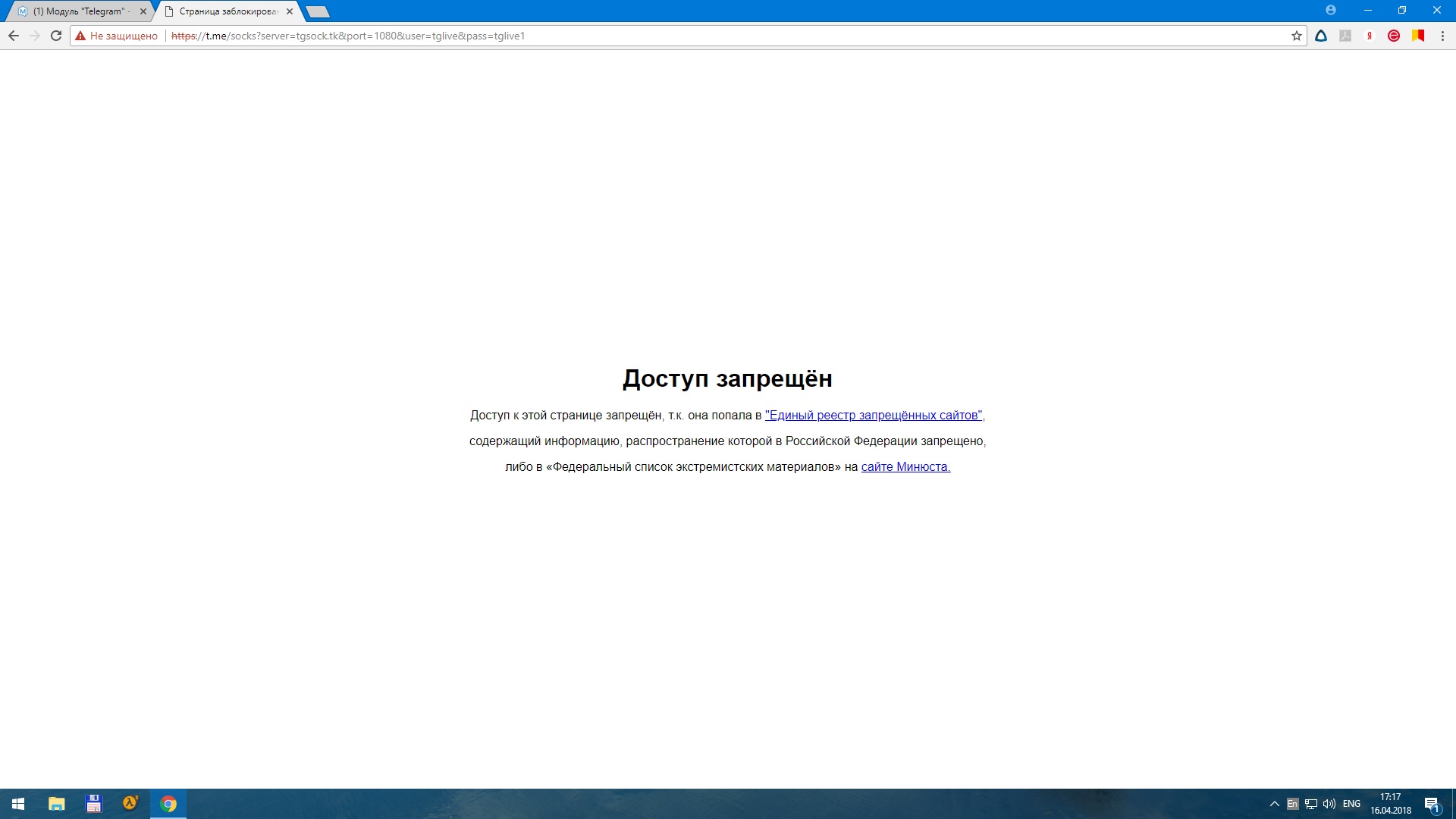
Task: Click the Adobe Acrobat extension icon
Action: (1345, 35)
